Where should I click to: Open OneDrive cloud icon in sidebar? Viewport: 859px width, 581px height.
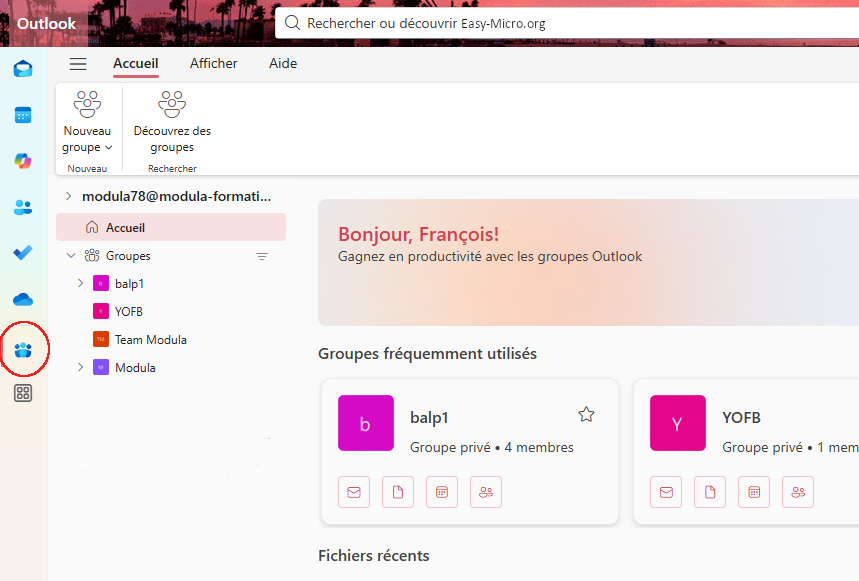pos(23,300)
